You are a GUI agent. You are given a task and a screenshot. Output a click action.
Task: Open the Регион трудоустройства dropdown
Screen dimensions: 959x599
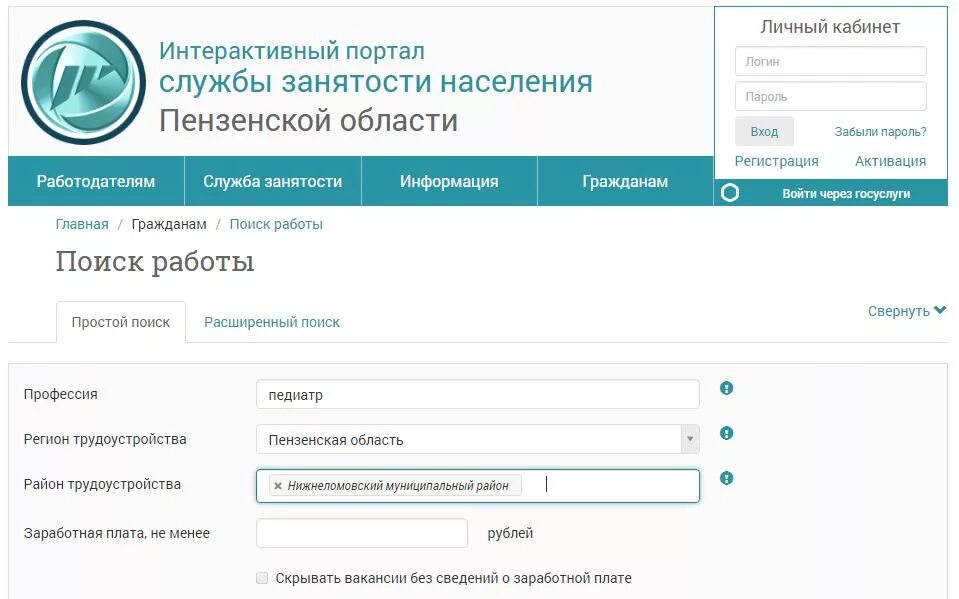tap(689, 438)
